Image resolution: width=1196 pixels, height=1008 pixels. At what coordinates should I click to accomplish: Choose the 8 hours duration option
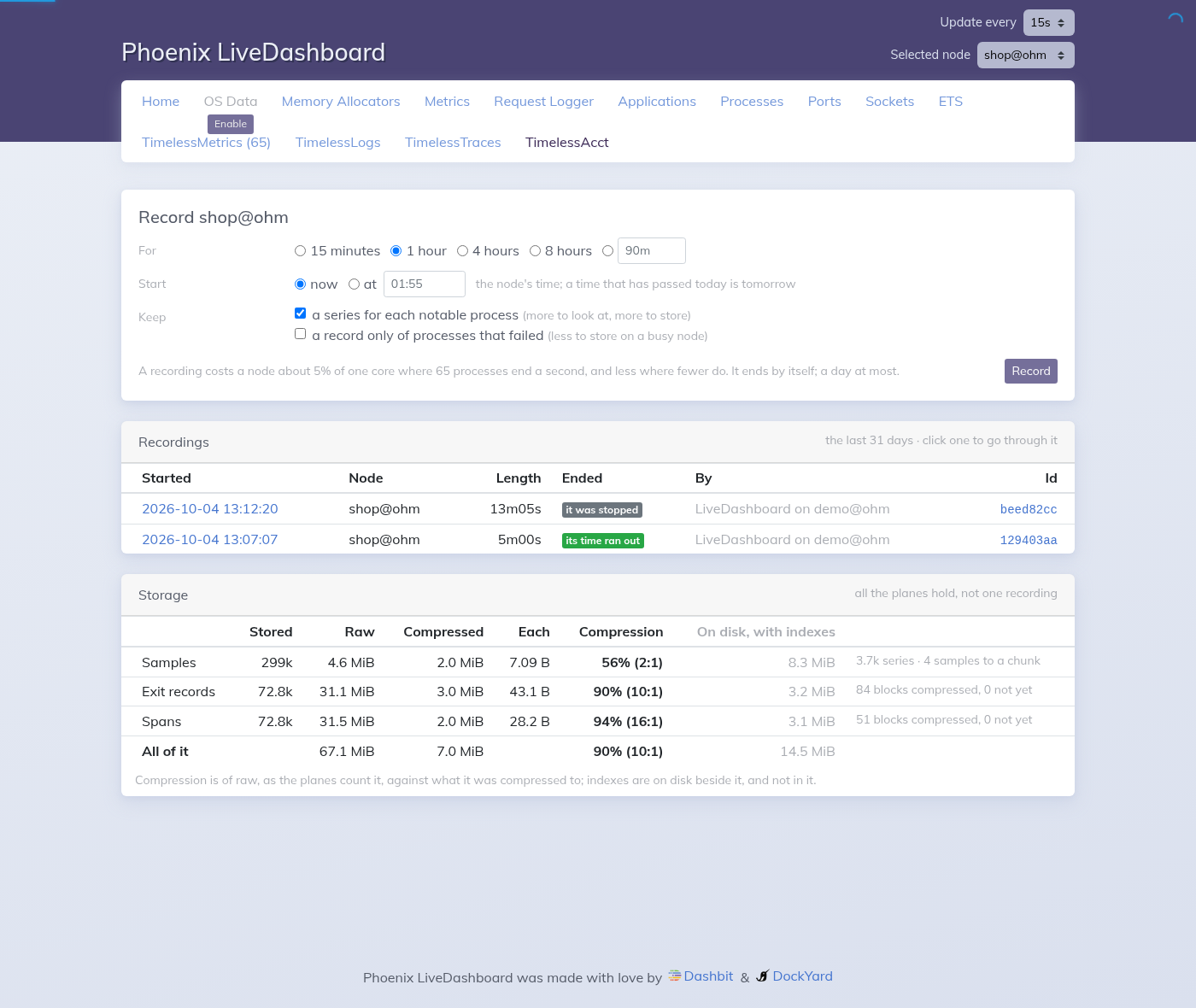(x=535, y=251)
